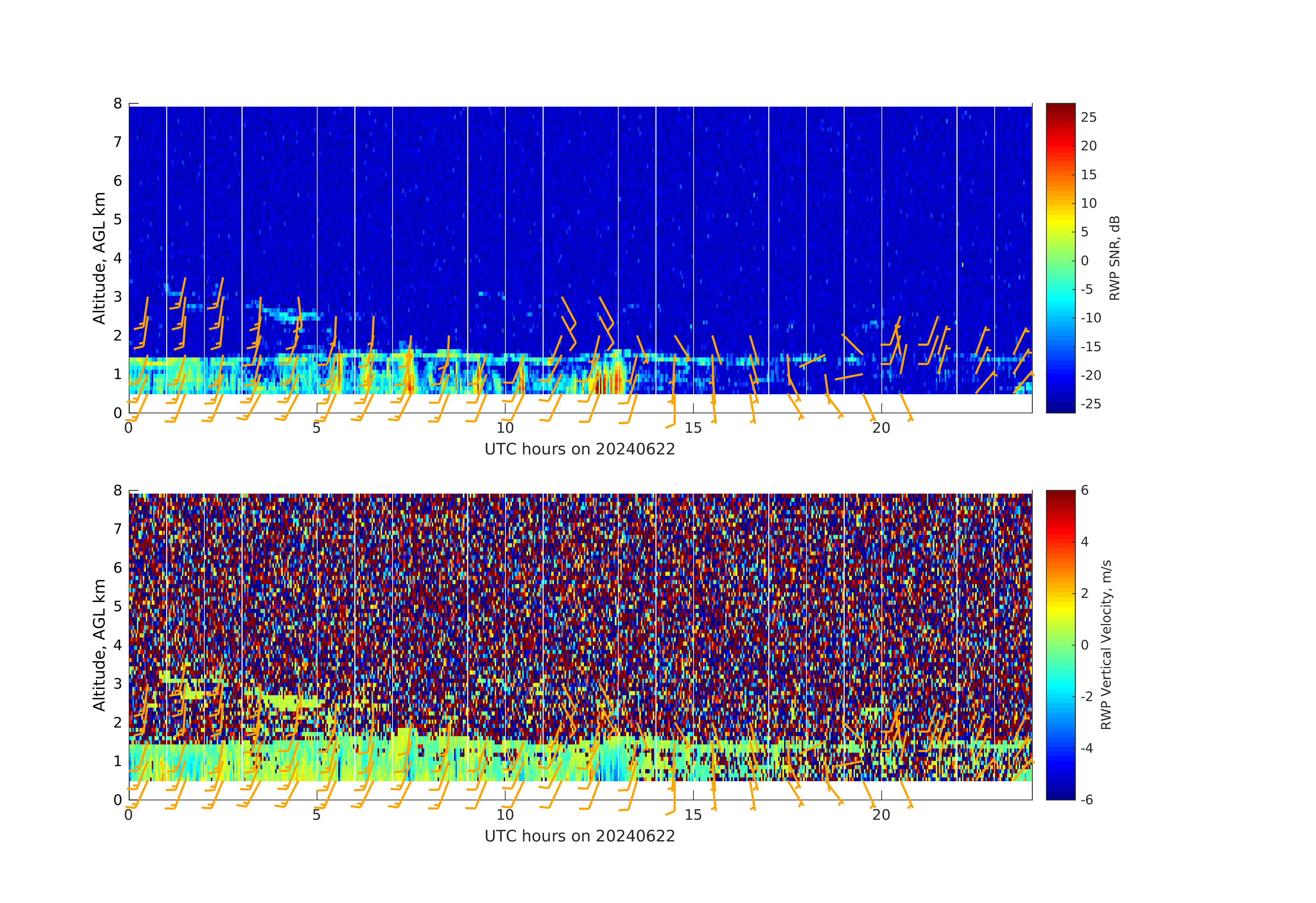
Task: Click the x-axis title under the SNR plot
Action: [579, 450]
